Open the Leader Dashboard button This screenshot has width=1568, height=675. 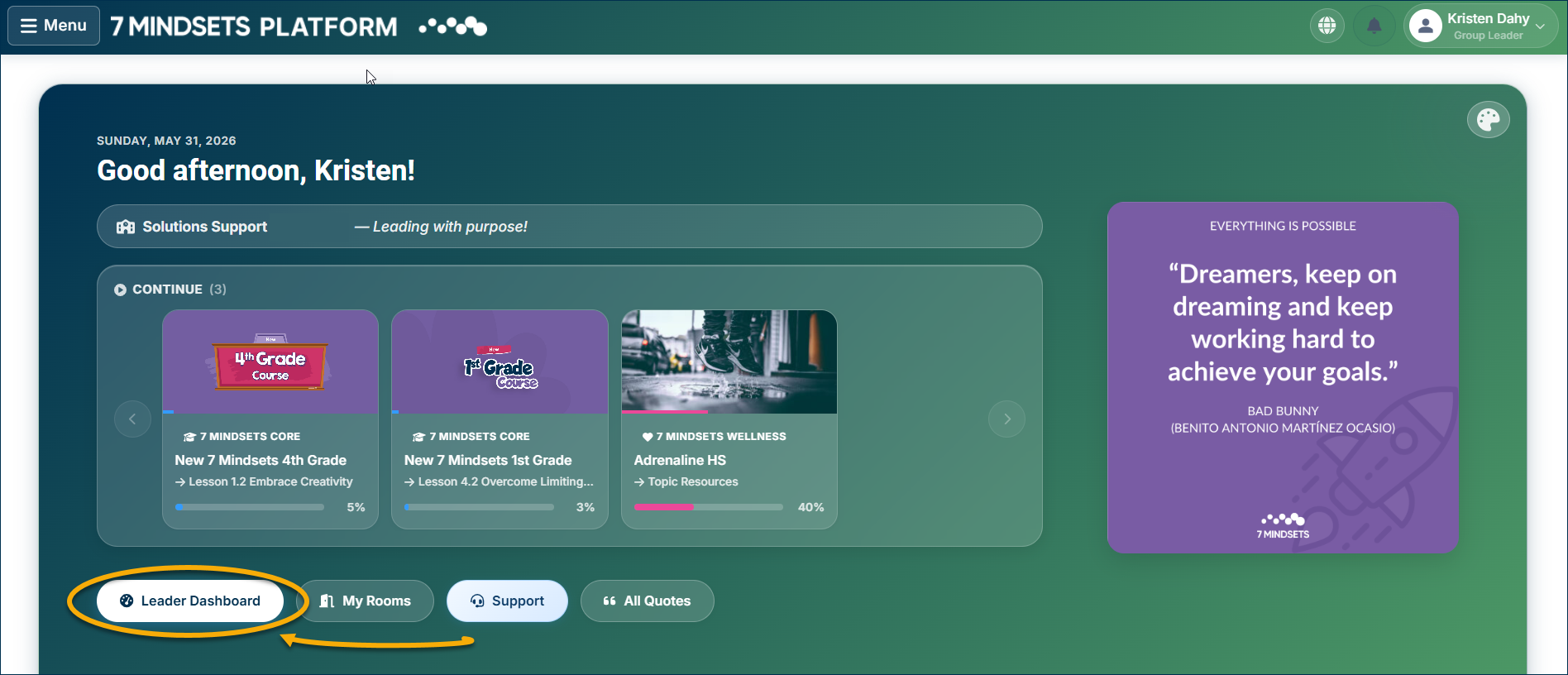pos(190,601)
